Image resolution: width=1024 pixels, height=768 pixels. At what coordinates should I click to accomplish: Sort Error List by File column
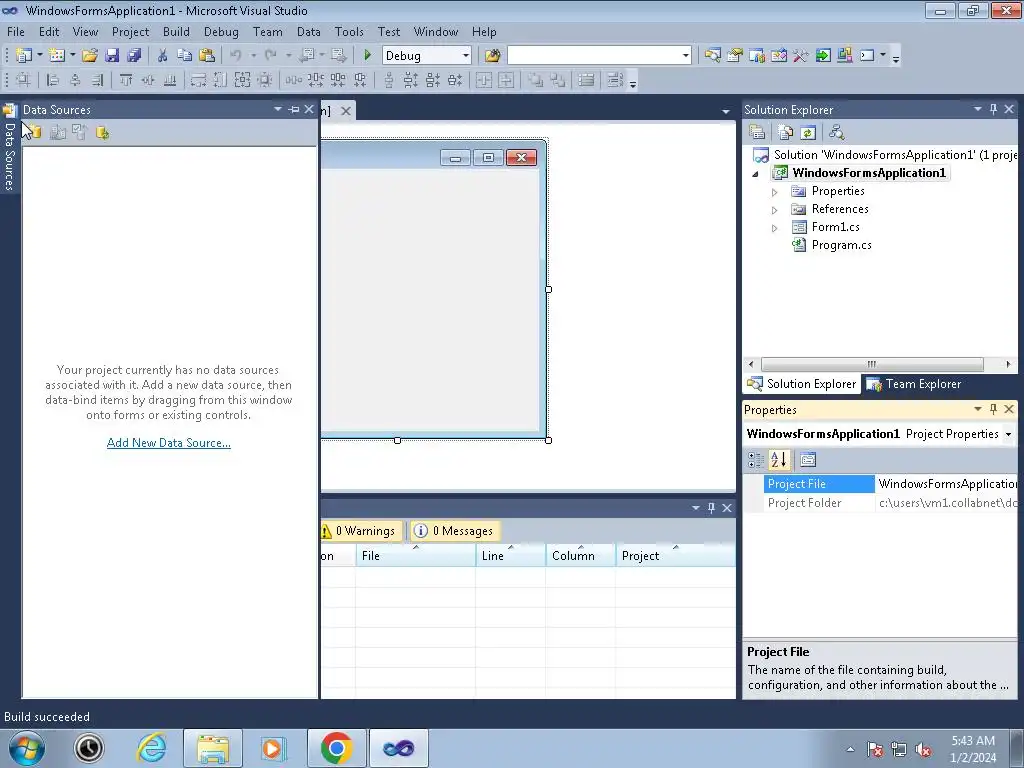[415, 556]
